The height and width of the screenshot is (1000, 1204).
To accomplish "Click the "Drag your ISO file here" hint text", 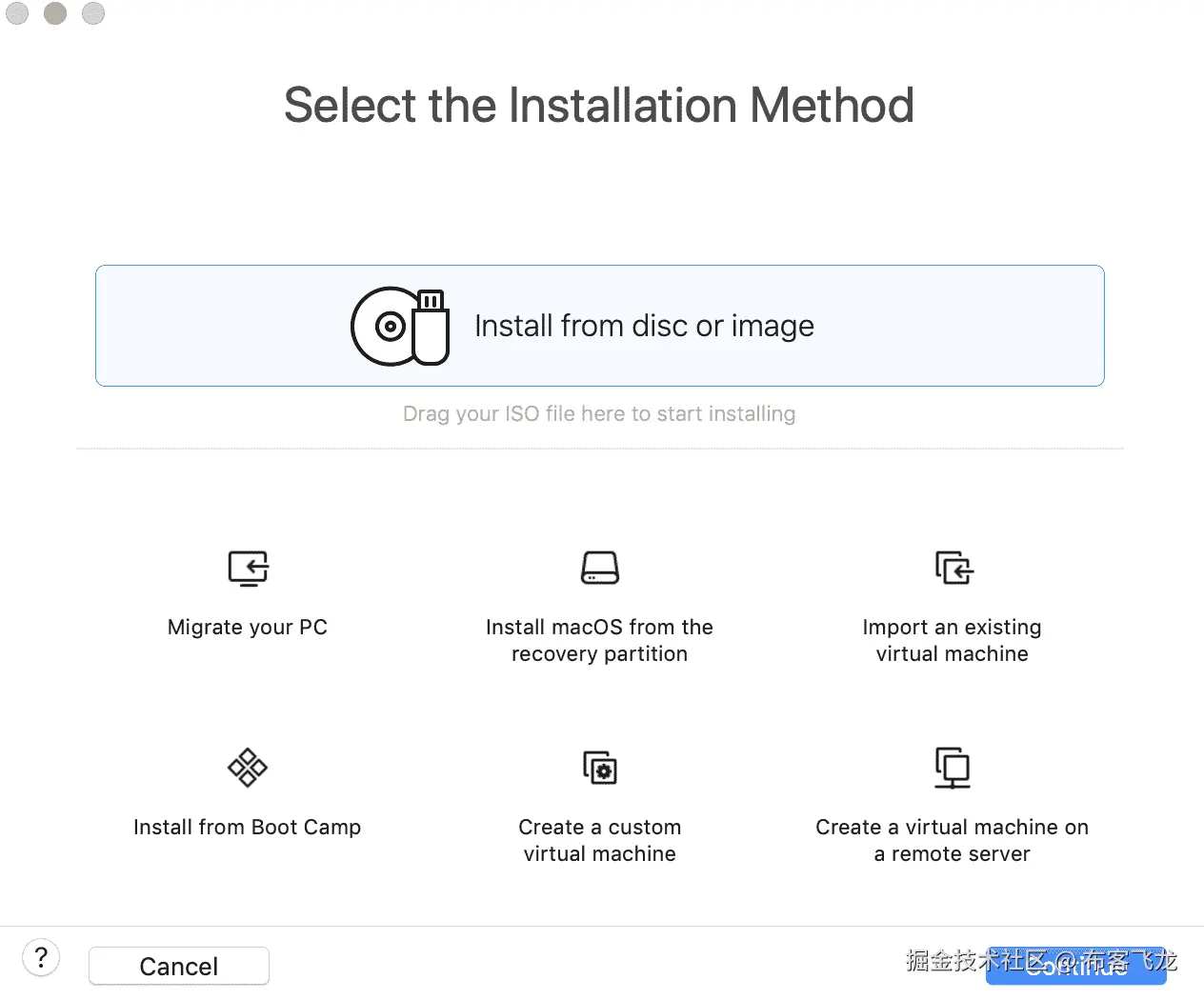I will click(x=599, y=414).
